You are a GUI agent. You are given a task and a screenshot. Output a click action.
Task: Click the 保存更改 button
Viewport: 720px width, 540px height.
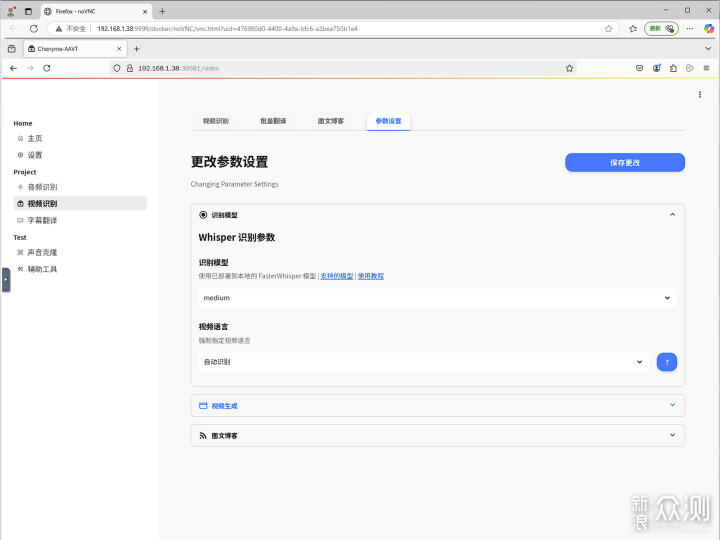click(625, 163)
